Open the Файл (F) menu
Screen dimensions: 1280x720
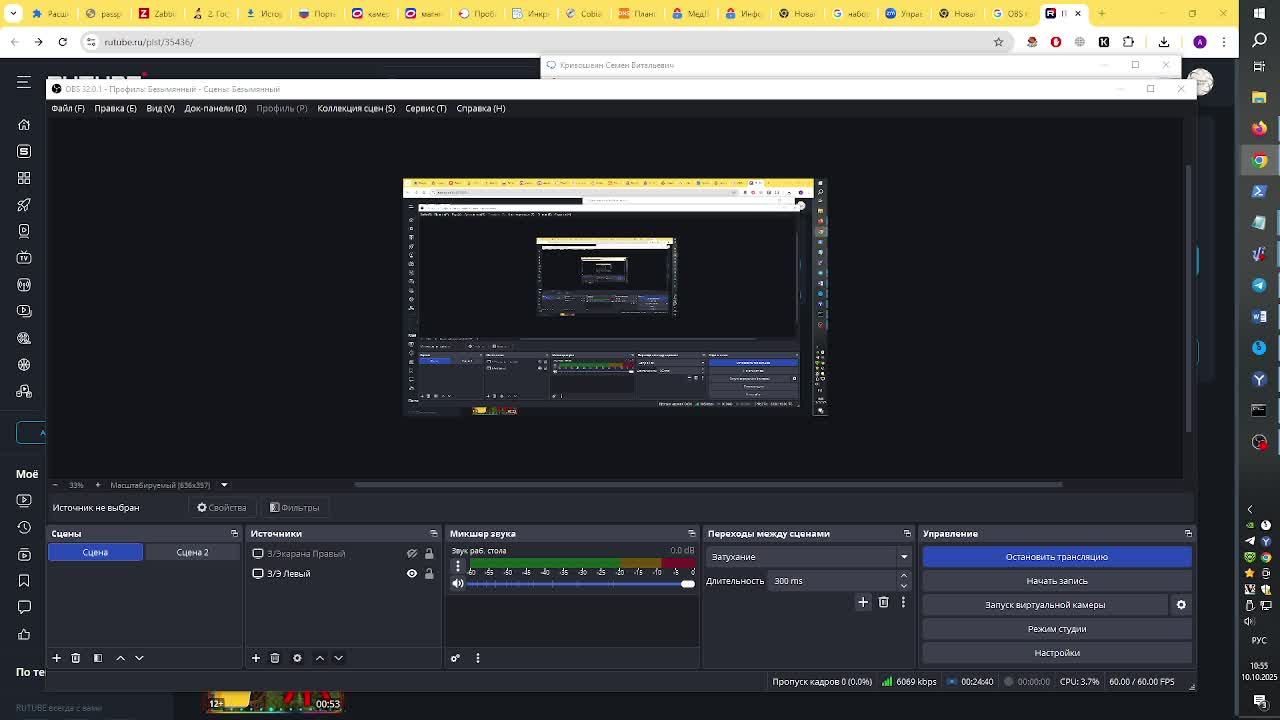tap(68, 108)
